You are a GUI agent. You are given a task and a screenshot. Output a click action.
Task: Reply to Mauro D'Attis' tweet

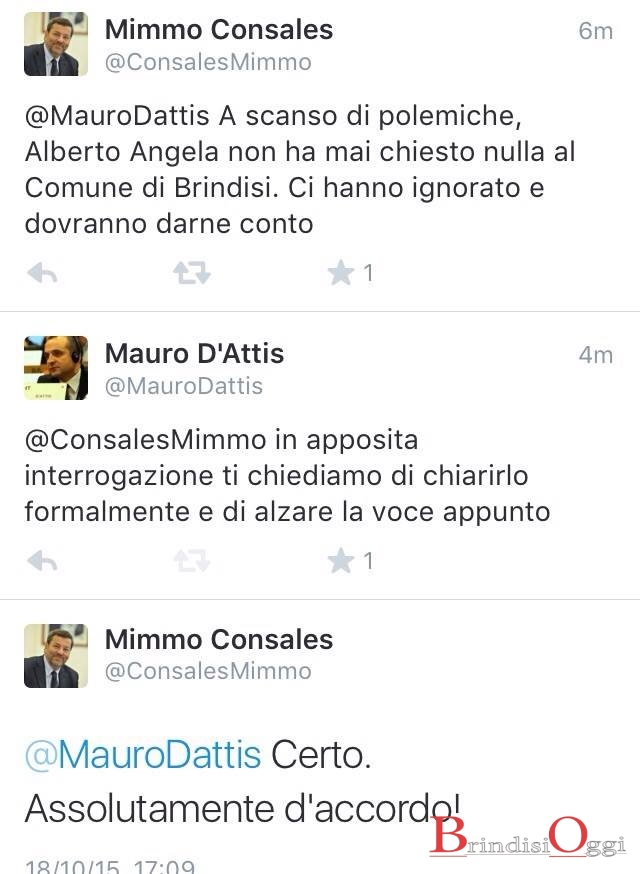pyautogui.click(x=42, y=561)
